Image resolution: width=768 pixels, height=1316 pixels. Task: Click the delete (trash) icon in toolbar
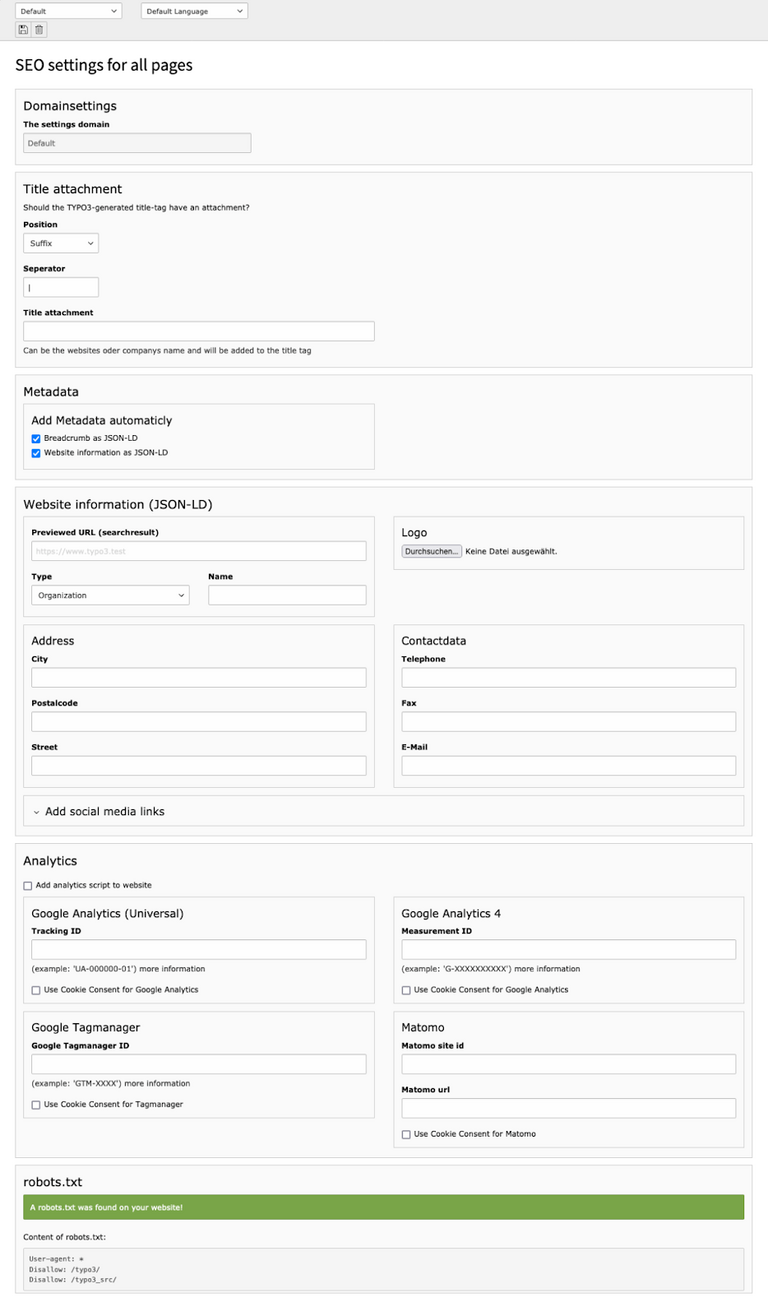[x=38, y=29]
